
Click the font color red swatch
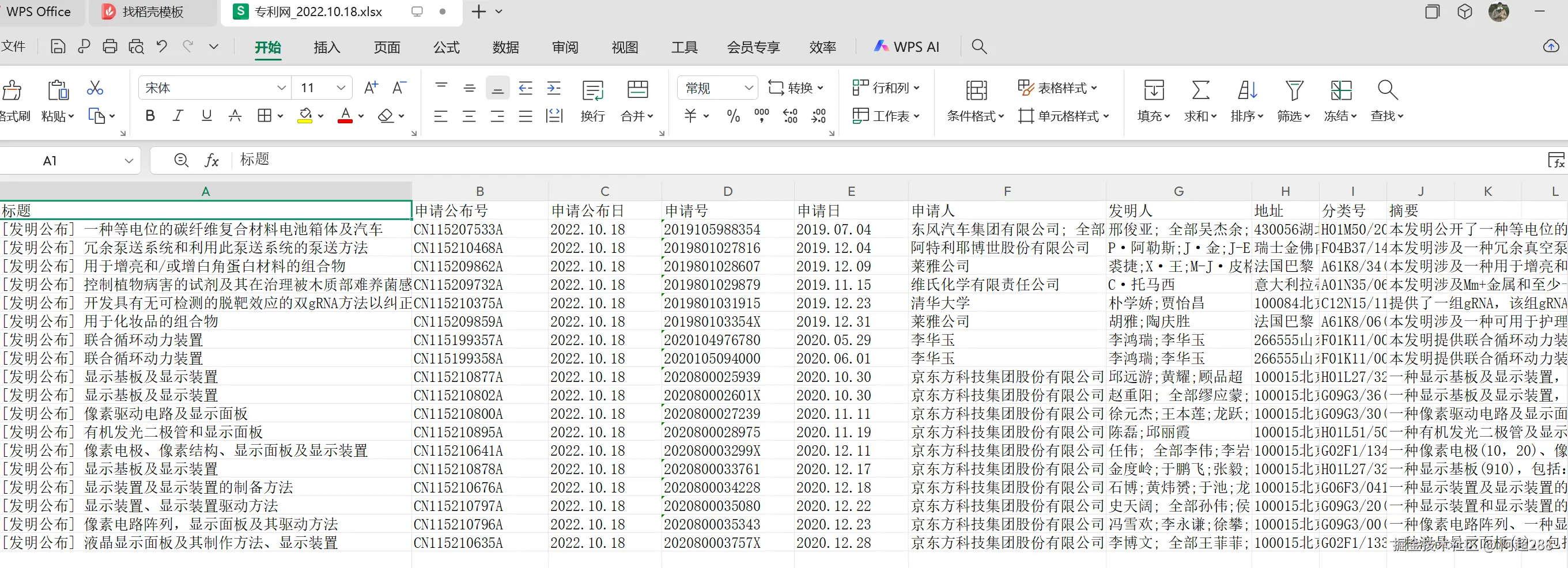(x=345, y=116)
